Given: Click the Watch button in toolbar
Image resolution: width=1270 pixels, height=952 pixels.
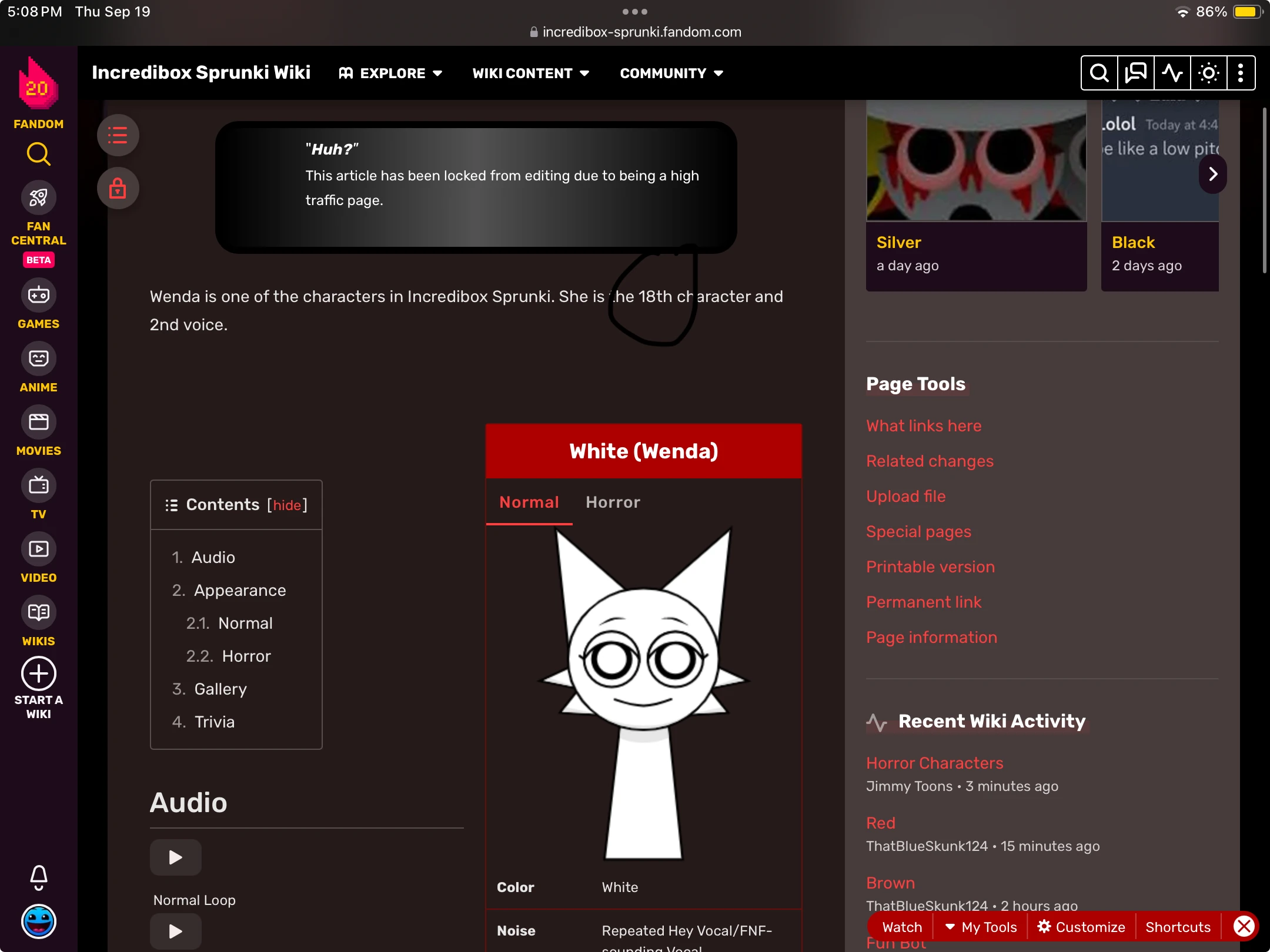Looking at the screenshot, I should (902, 927).
